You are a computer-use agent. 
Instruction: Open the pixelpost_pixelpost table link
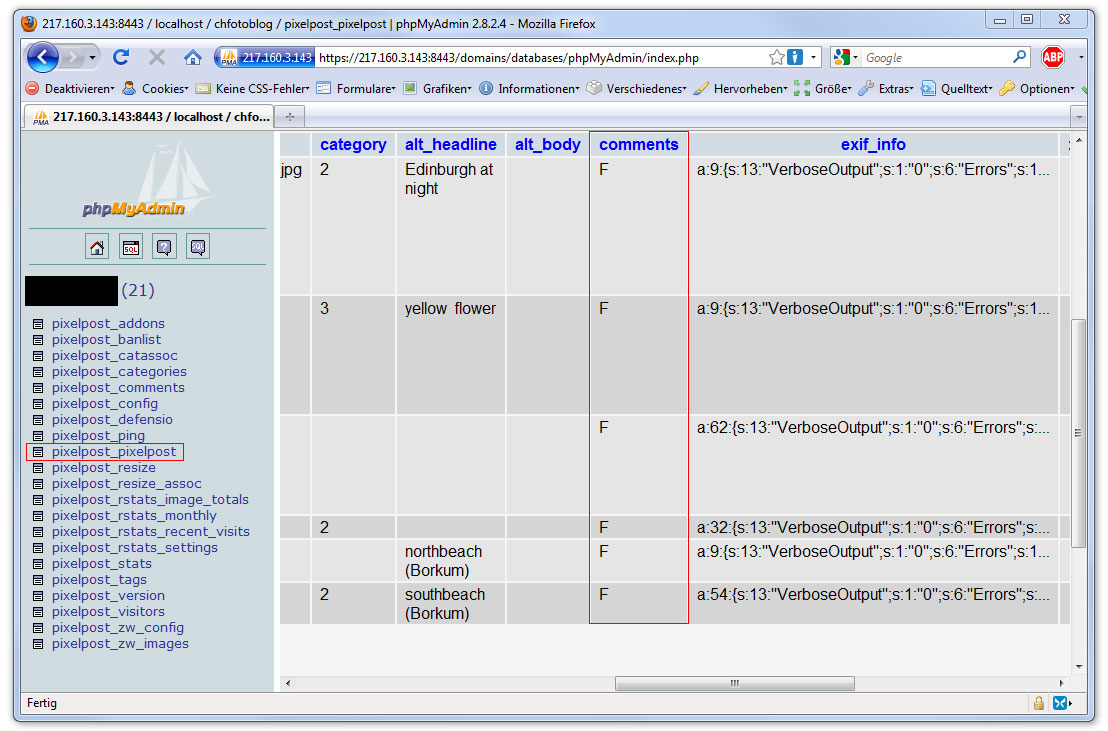pos(114,452)
